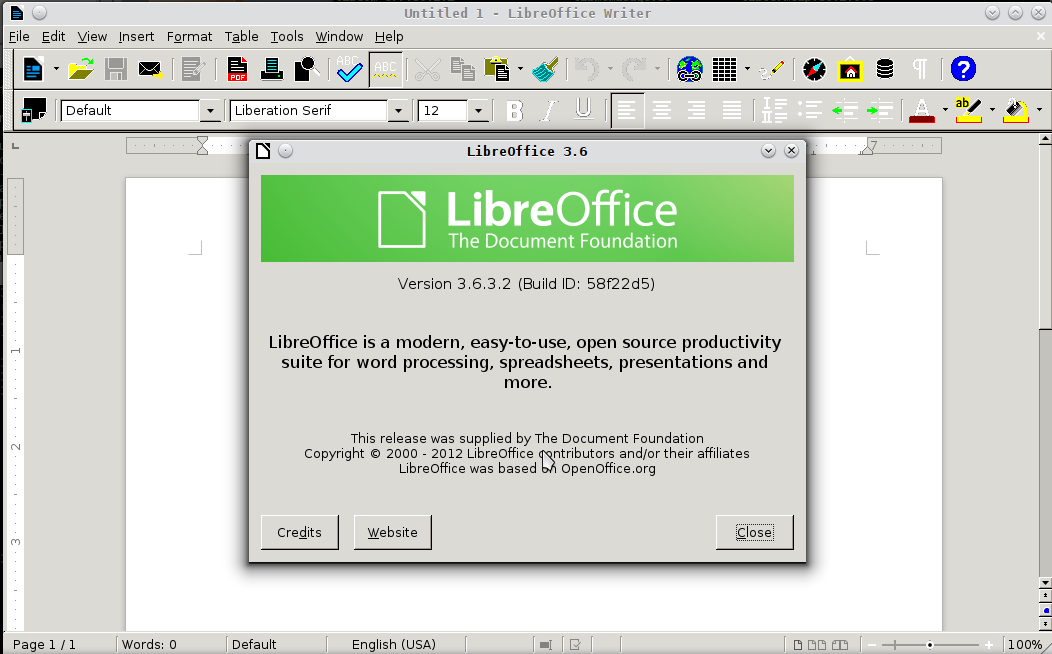The height and width of the screenshot is (654, 1052).
Task: Open the paragraph style dropdown showing Default
Action: [x=209, y=110]
